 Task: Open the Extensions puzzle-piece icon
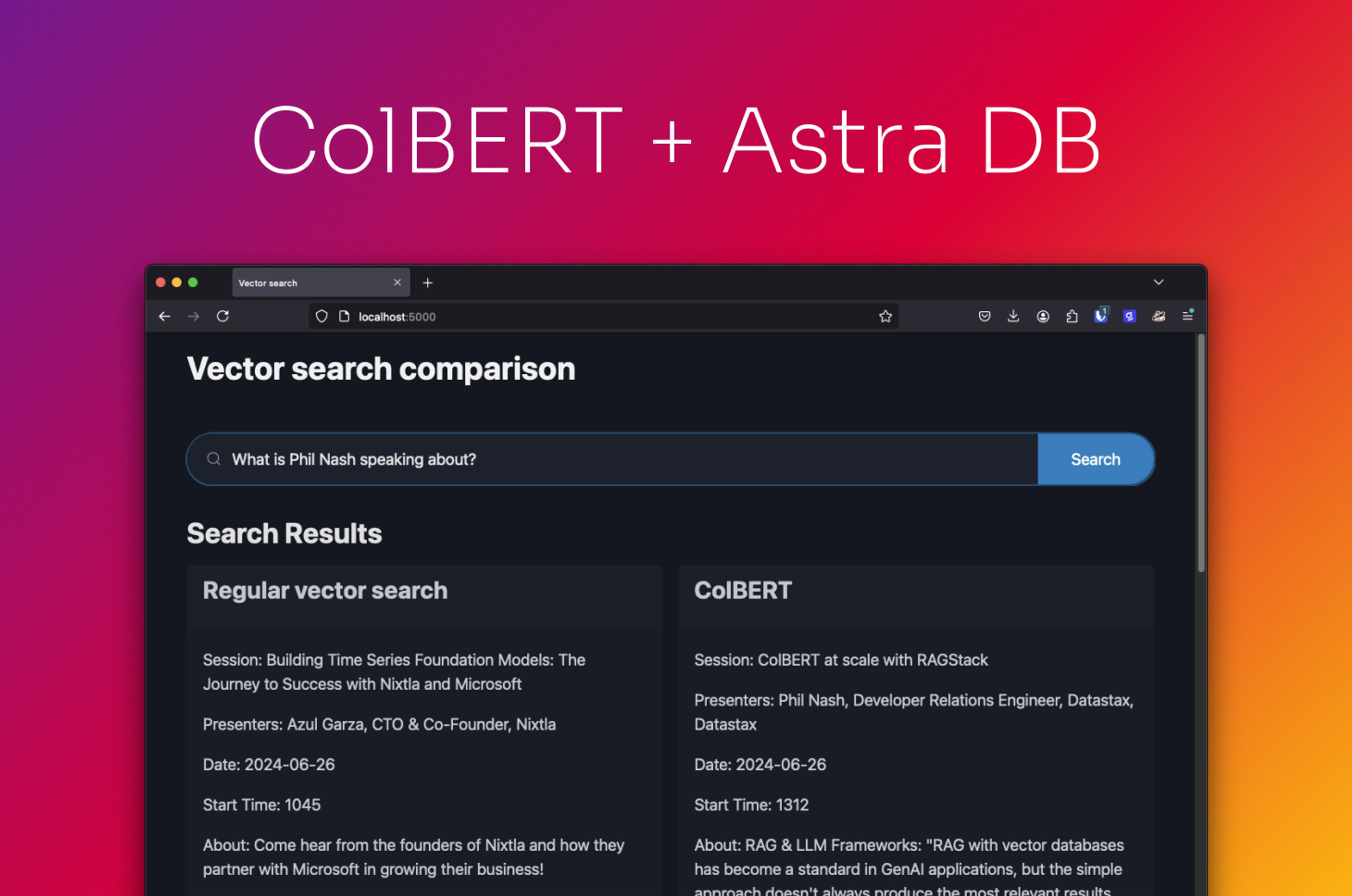coord(1072,316)
